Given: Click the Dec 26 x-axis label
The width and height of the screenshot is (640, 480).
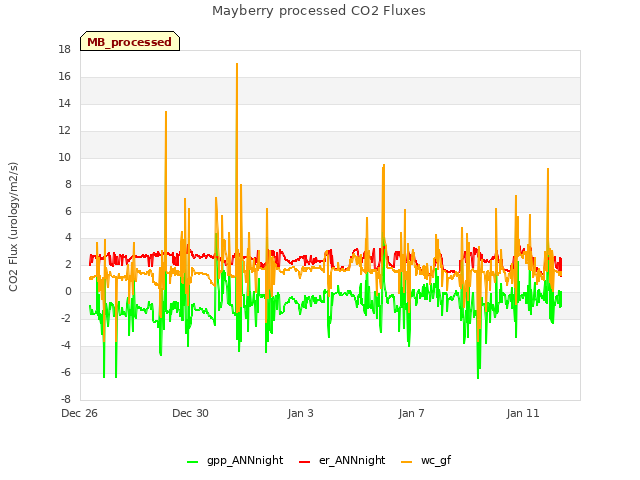Looking at the screenshot, I should click(x=79, y=413).
